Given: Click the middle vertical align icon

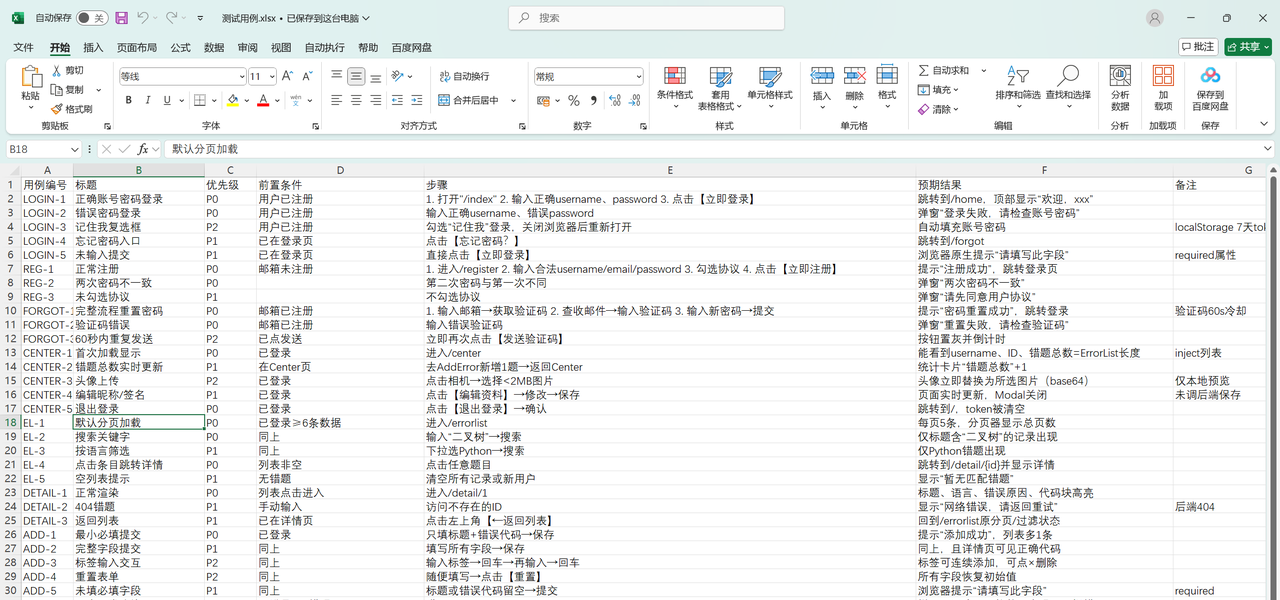Looking at the screenshot, I should click(x=356, y=76).
